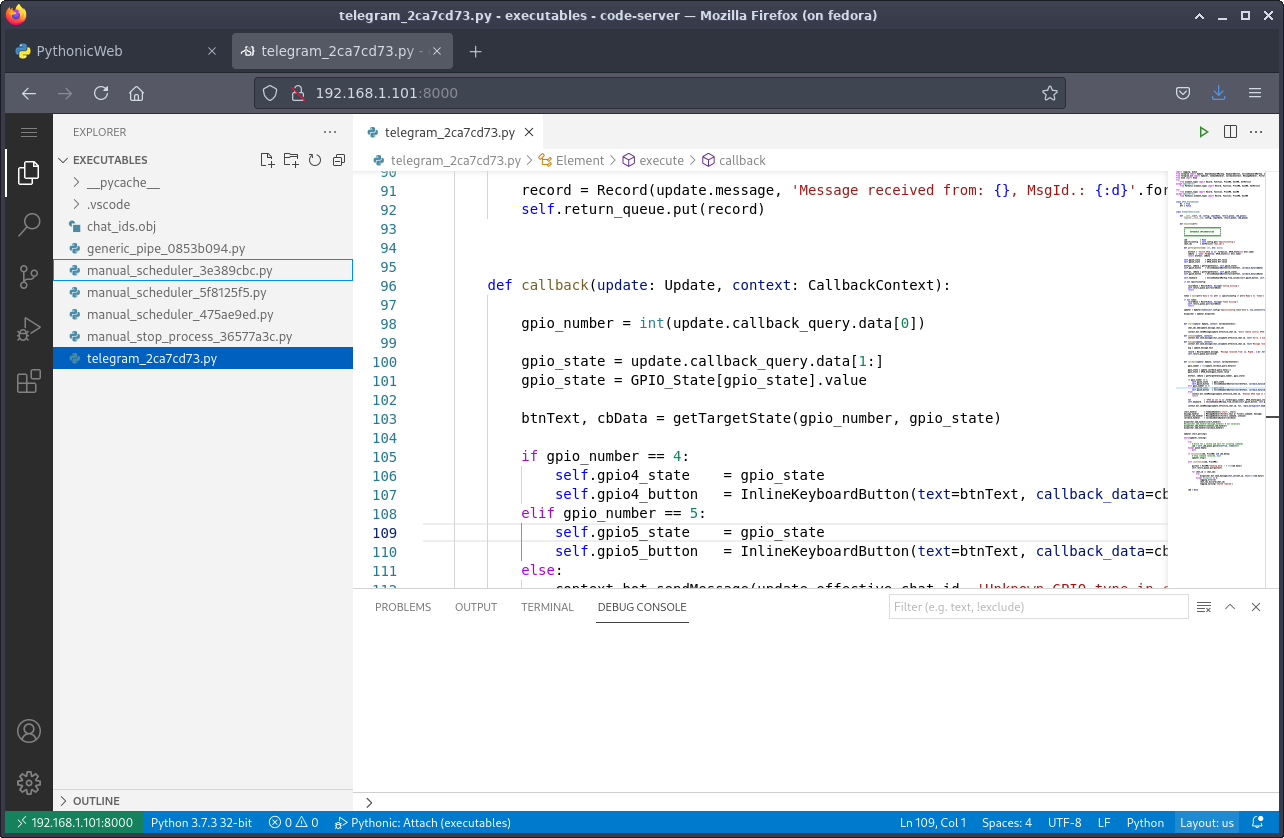Click callback in the breadcrumb bar

(x=742, y=160)
